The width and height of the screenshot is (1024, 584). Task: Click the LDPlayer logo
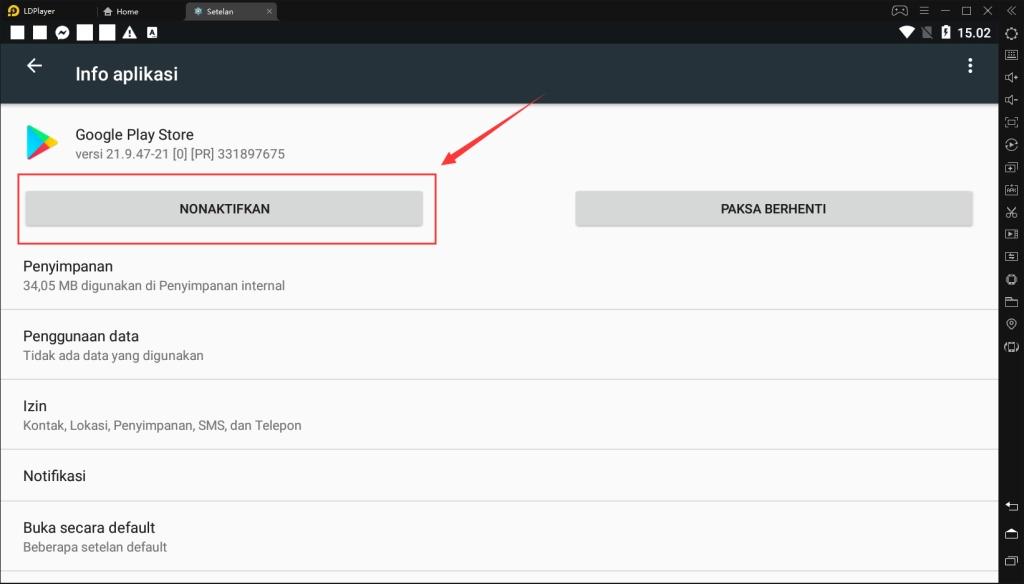pyautogui.click(x=13, y=11)
